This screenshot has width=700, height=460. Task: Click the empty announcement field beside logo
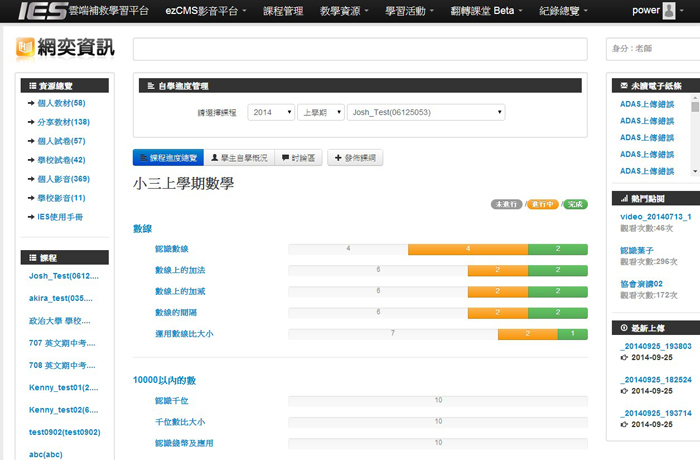360,49
